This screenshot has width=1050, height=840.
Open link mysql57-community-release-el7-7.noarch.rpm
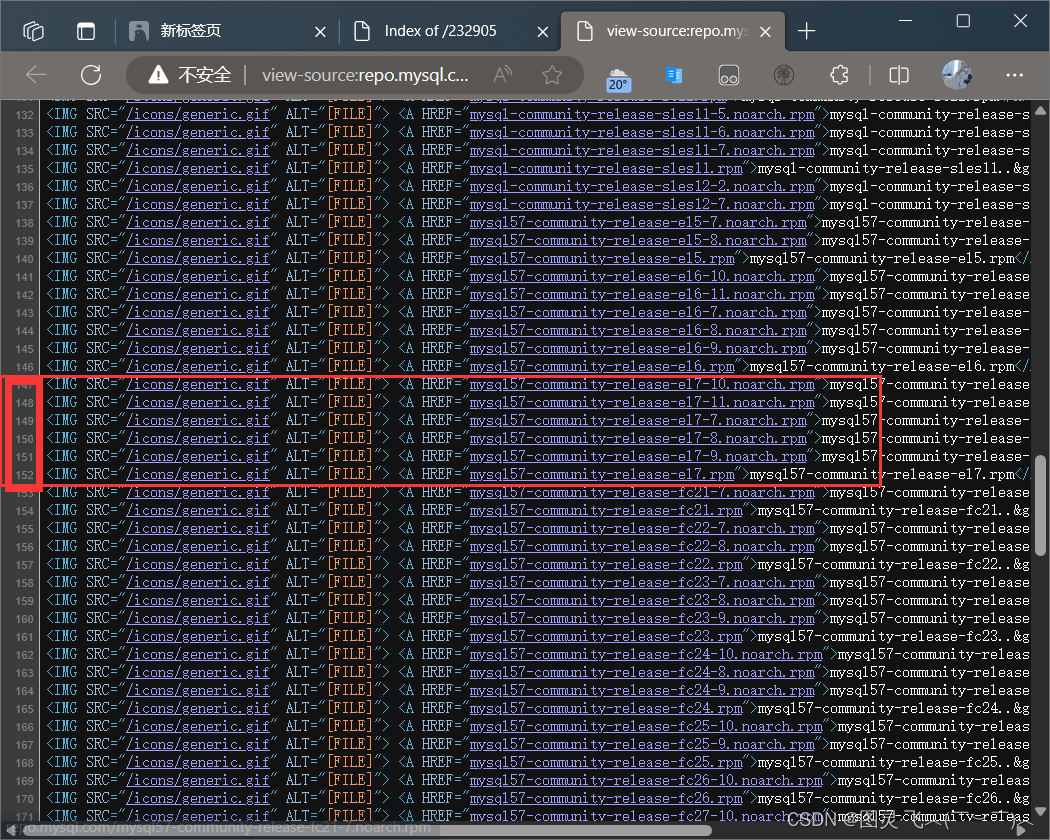pos(638,421)
